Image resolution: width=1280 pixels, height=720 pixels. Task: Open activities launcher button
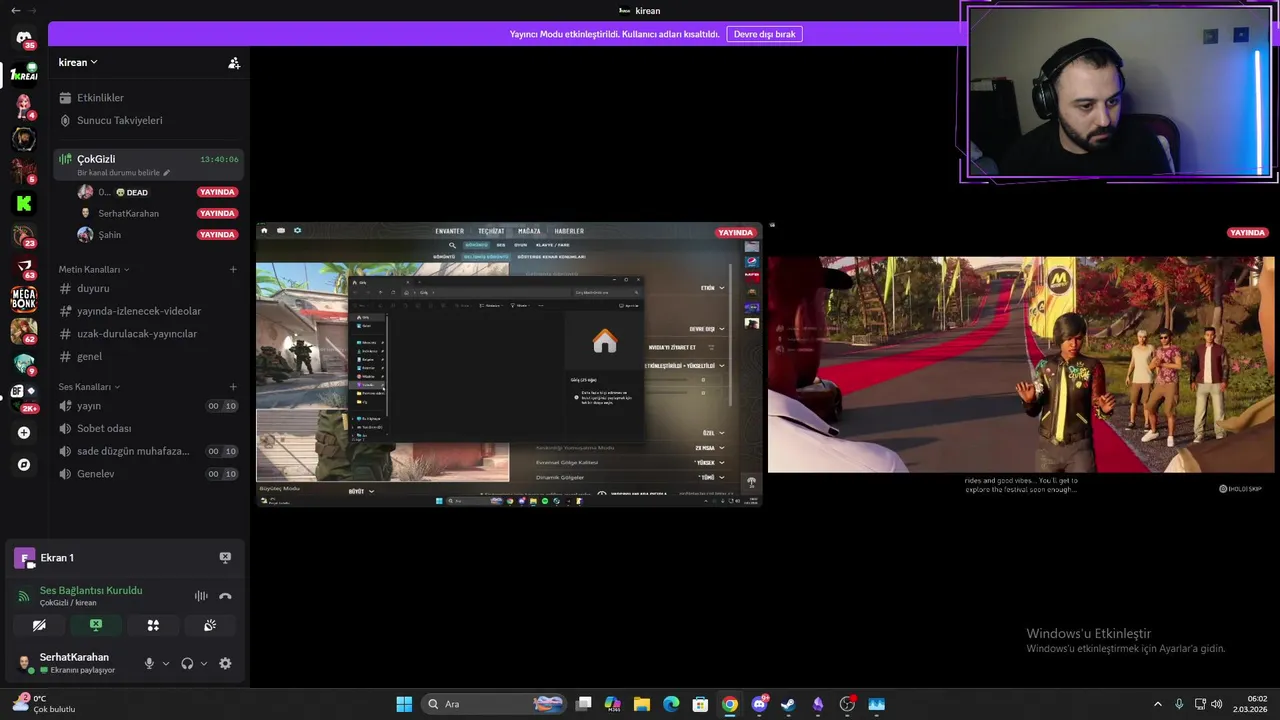click(153, 625)
